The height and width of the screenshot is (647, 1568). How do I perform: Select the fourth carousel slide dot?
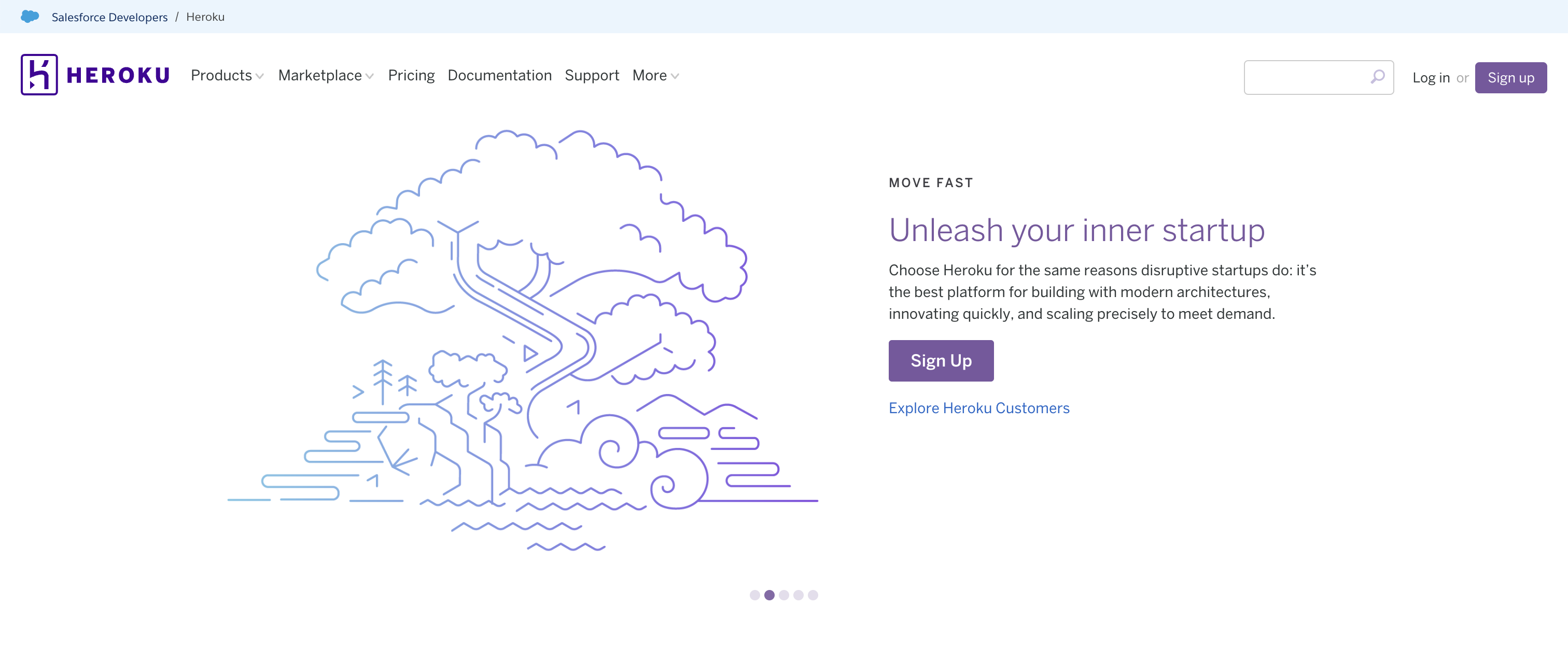(x=799, y=595)
